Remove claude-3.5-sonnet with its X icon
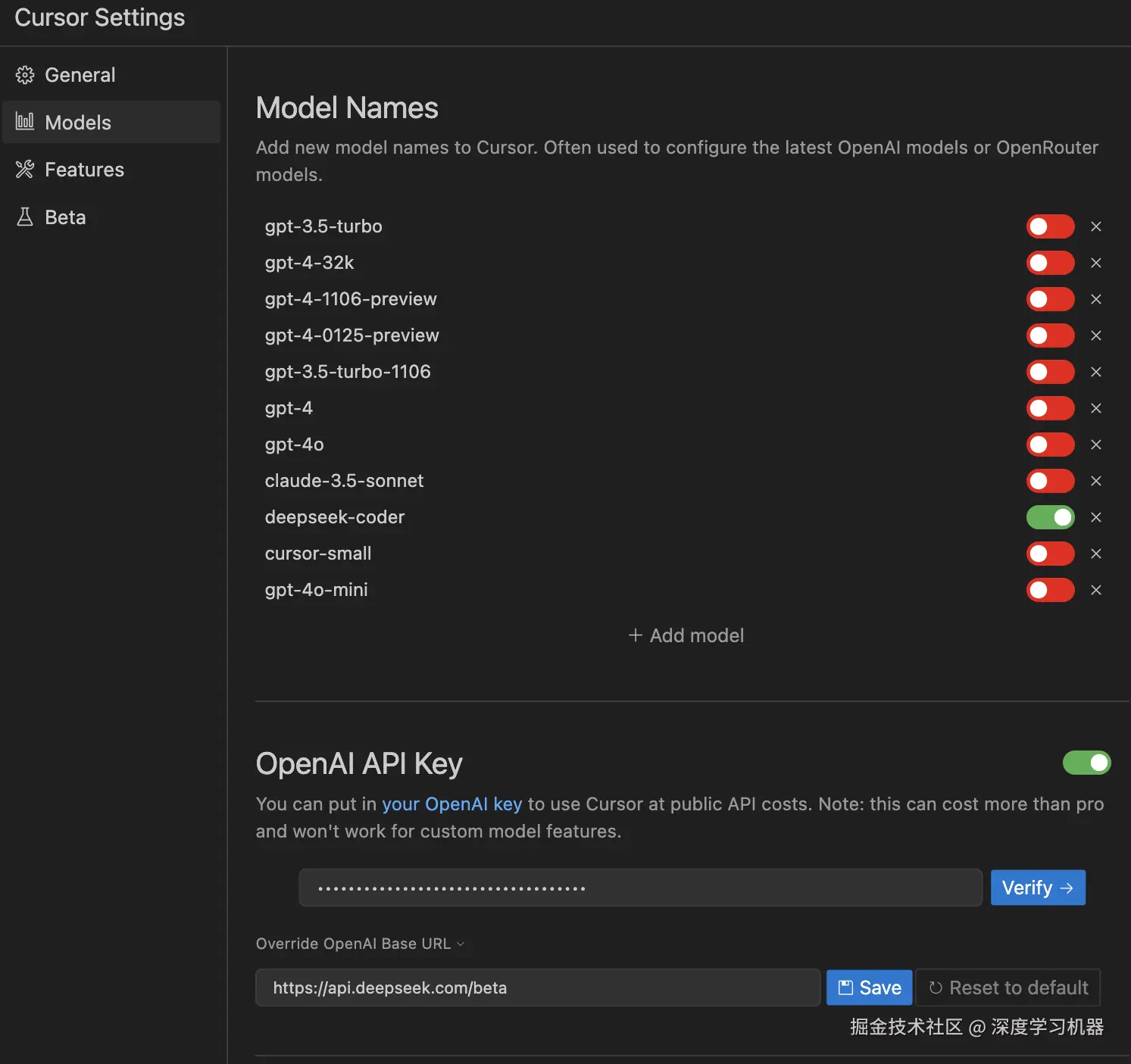Screen dimensions: 1131x1064 point(1096,481)
